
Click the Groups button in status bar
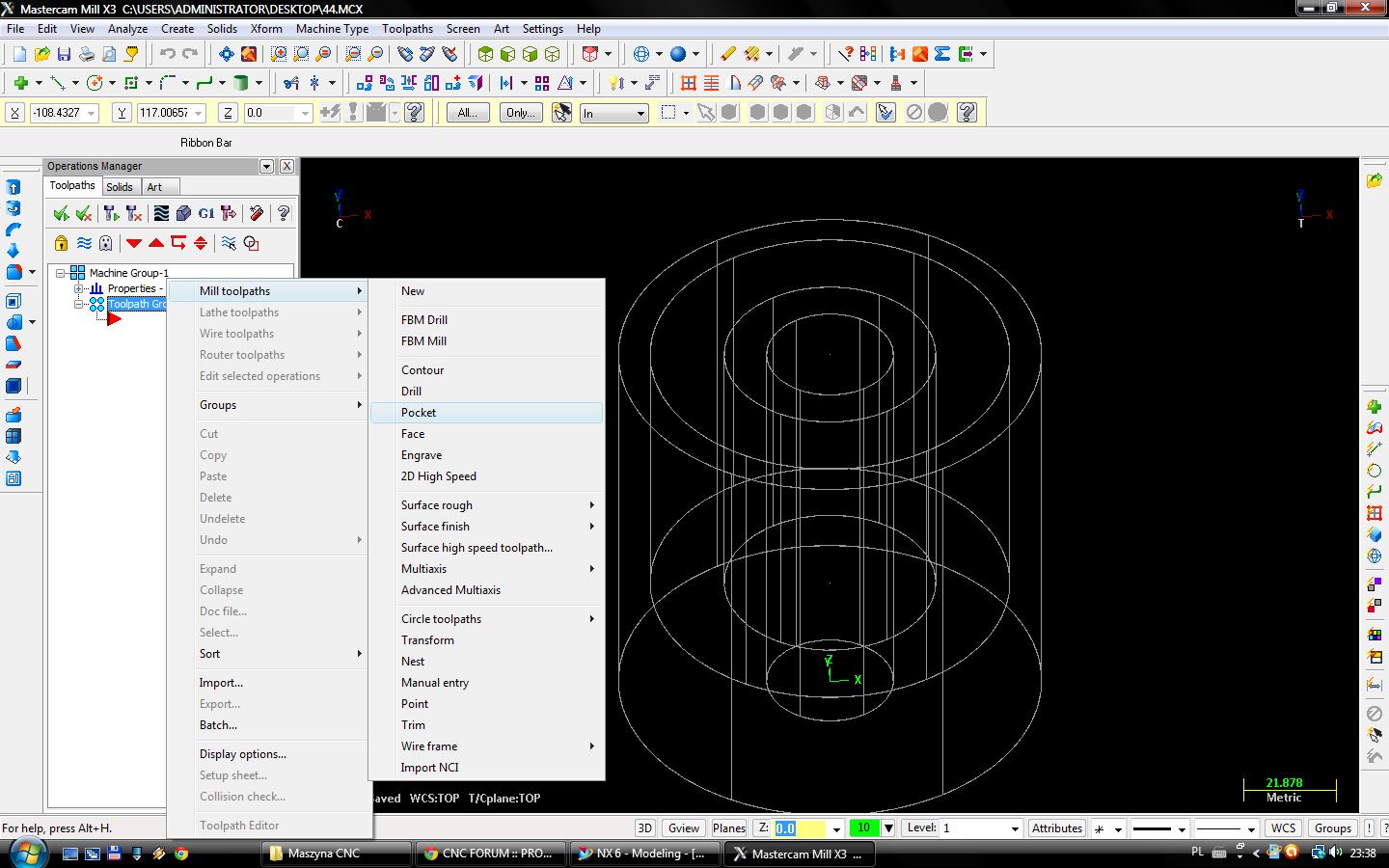1333,827
